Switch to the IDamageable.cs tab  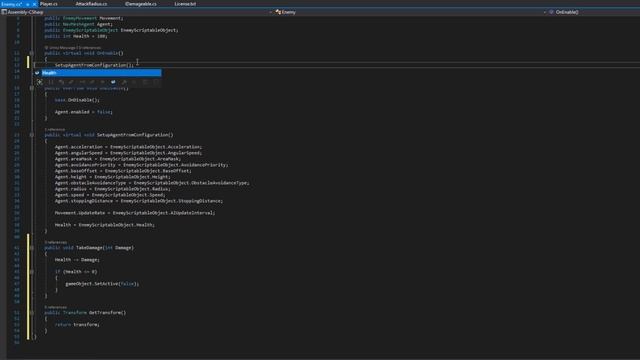(140, 4)
